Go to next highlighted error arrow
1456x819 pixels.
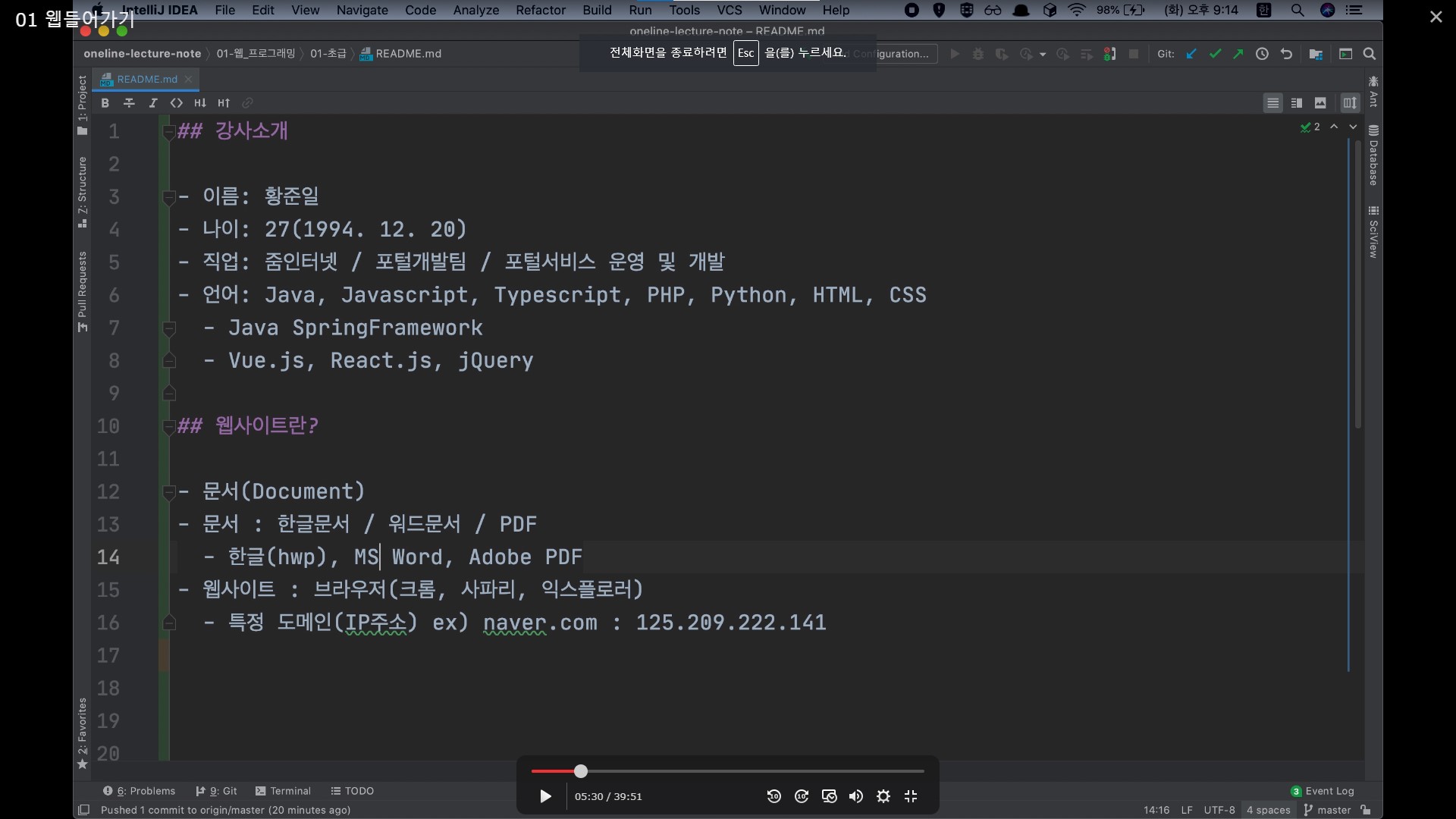pos(1353,127)
